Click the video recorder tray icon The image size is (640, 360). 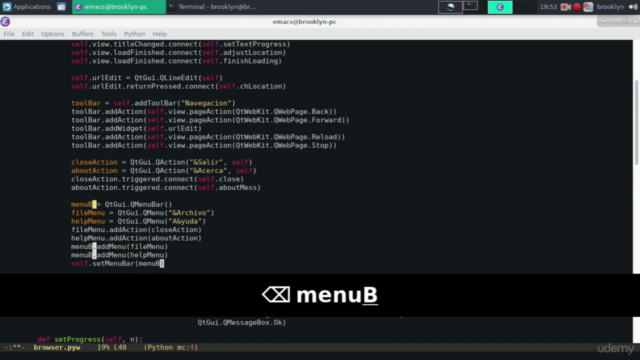tap(565, 7)
